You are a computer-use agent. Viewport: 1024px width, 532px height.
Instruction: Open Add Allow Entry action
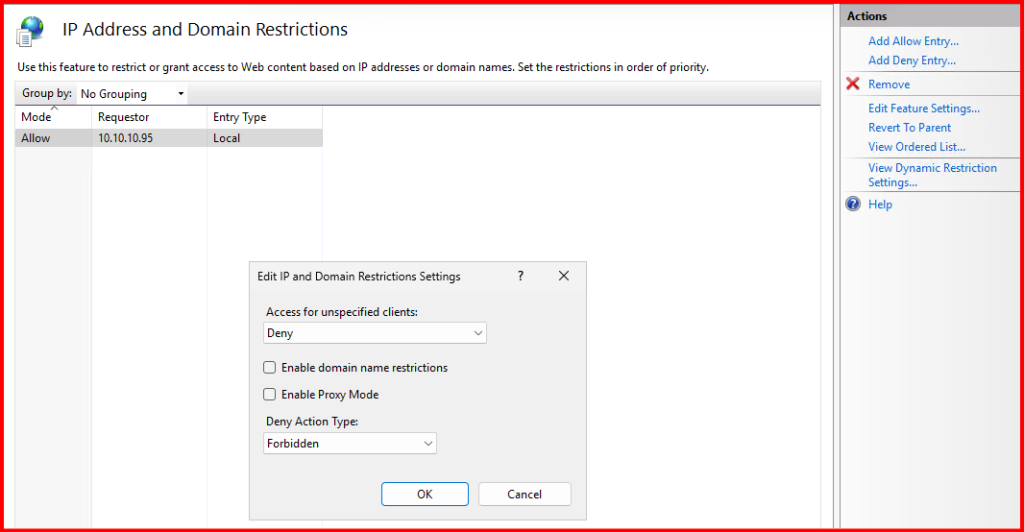click(913, 42)
